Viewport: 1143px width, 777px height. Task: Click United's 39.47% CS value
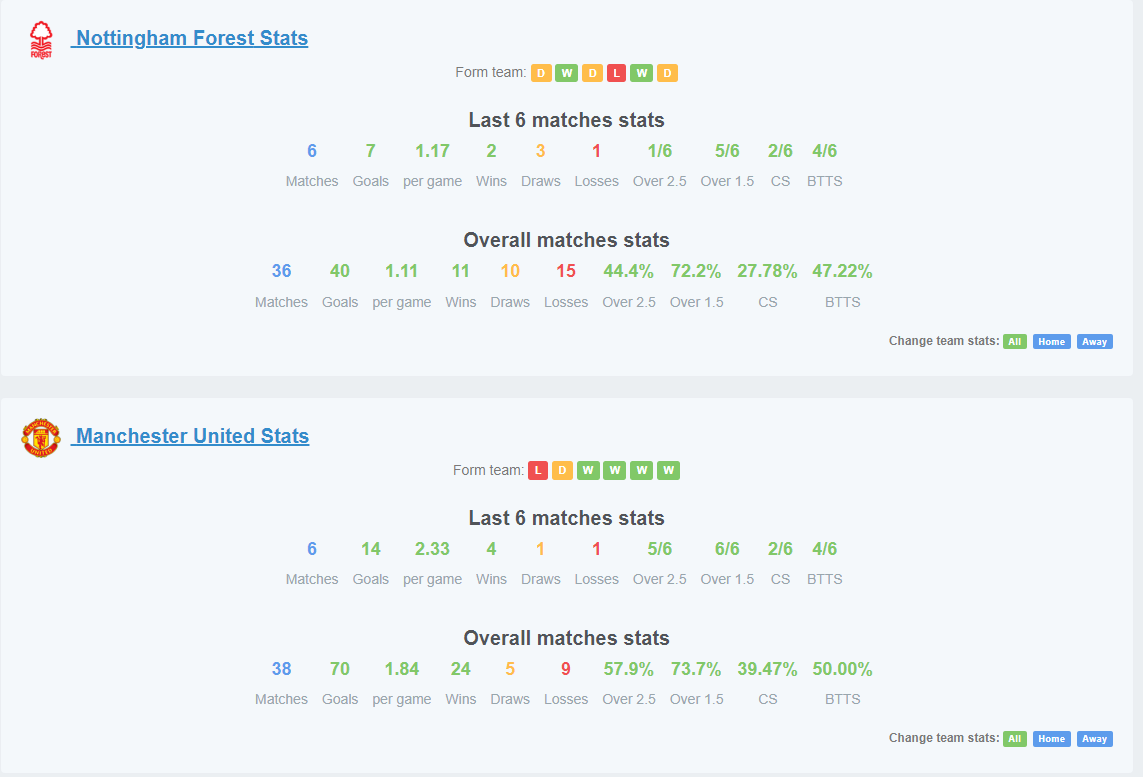[767, 668]
